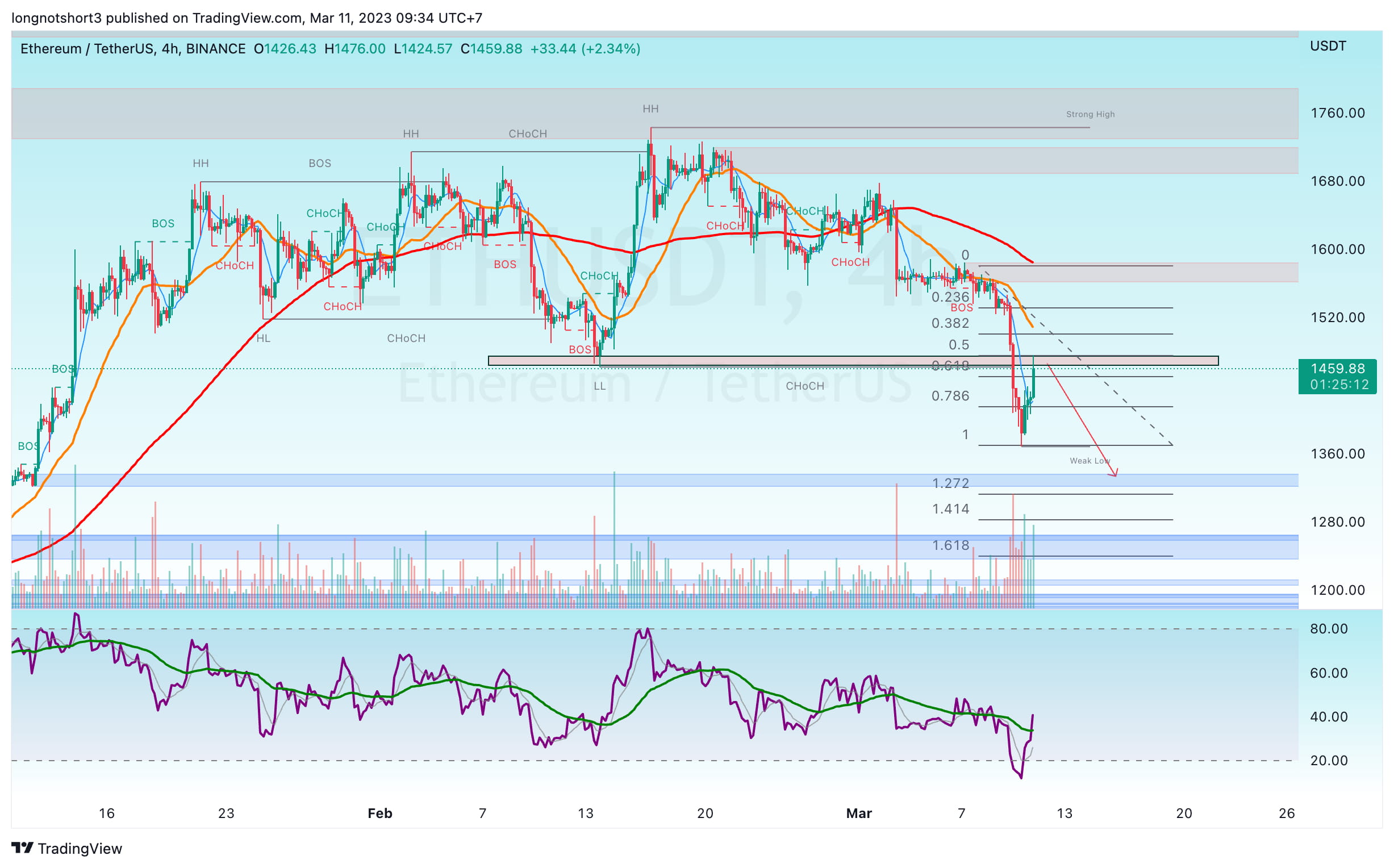Click the LL swing label
This screenshot has width=1394, height=868.
point(600,386)
